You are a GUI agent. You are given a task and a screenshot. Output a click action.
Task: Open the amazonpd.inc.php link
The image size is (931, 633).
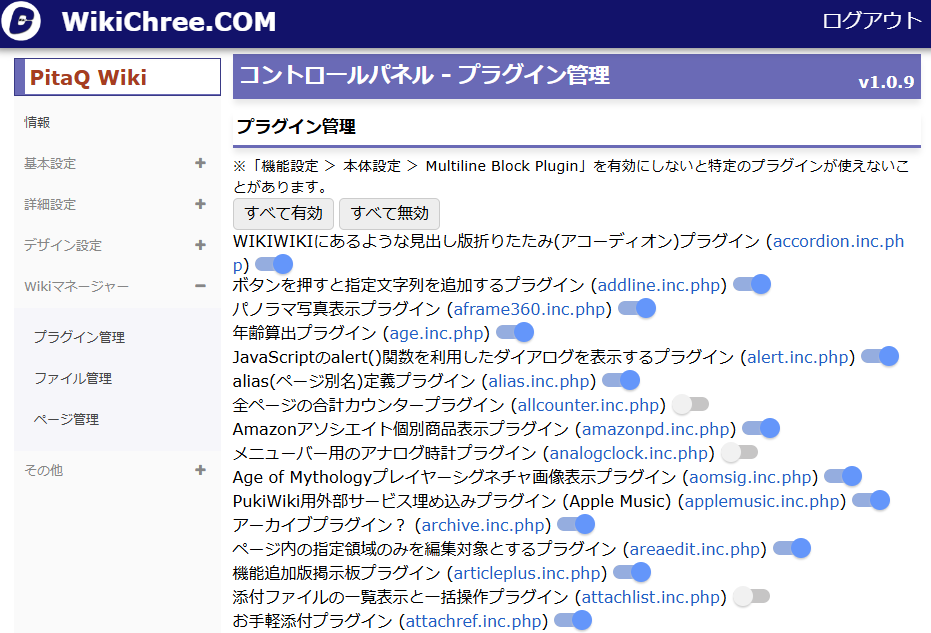click(x=656, y=429)
